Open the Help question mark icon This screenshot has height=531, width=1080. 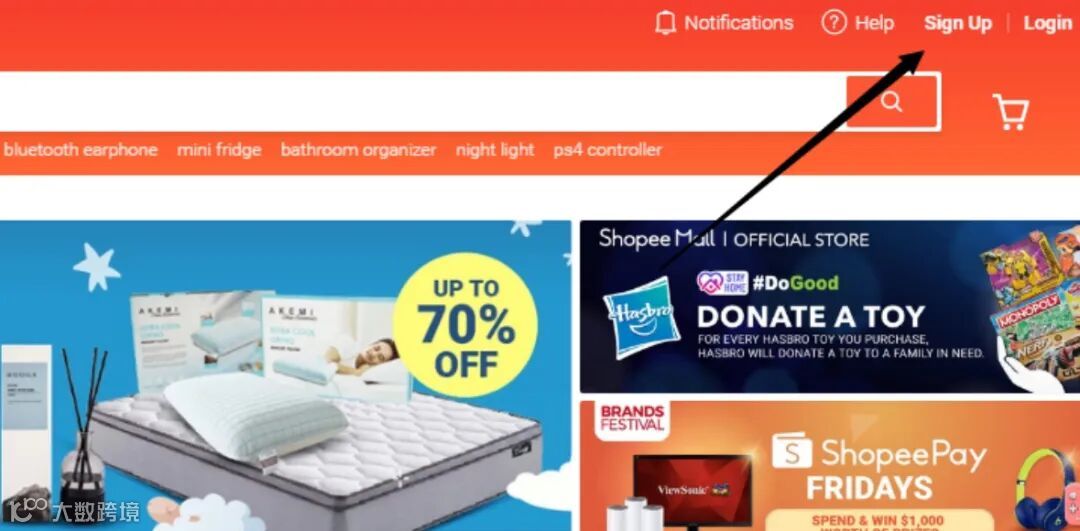tap(833, 23)
